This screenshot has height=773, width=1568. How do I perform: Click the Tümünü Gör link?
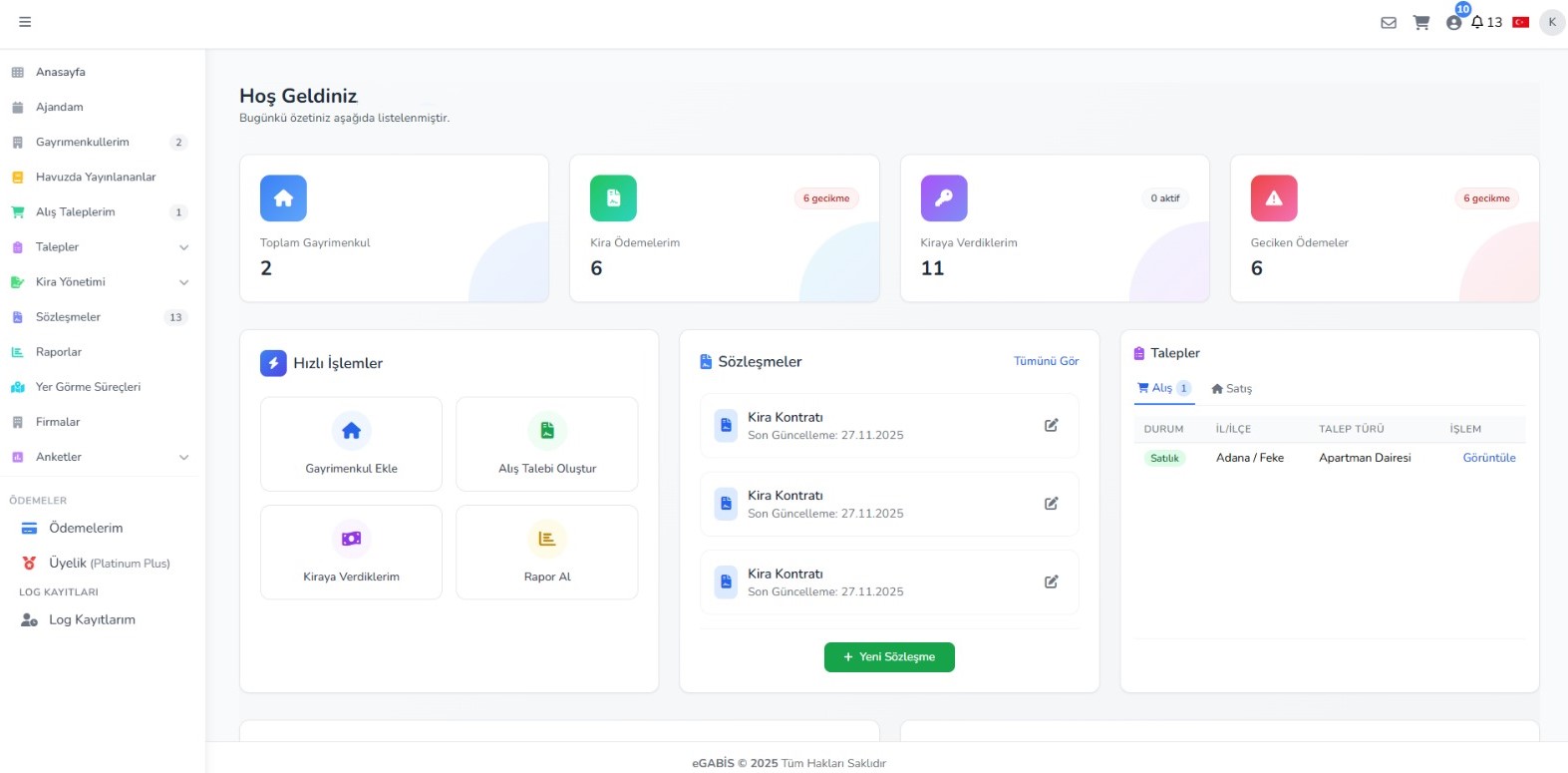1046,361
